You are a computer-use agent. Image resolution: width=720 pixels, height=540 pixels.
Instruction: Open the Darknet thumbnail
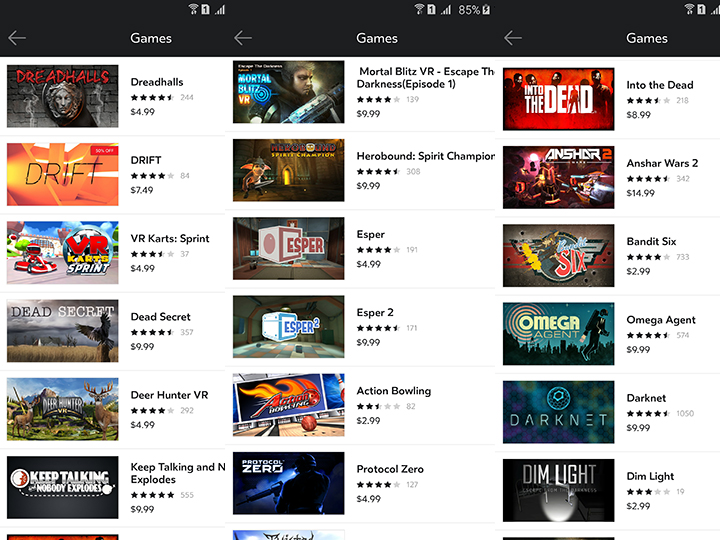pos(558,412)
